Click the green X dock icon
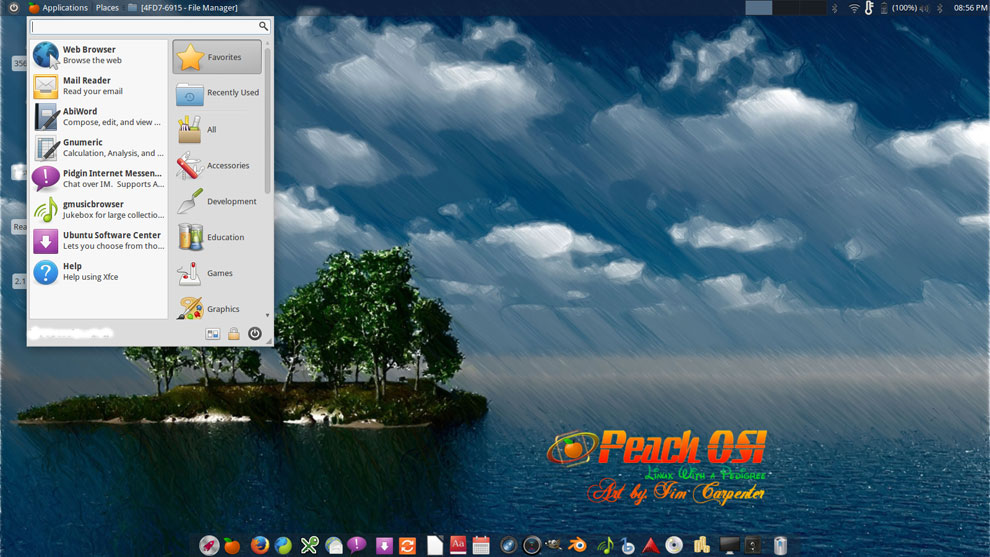 tap(309, 544)
